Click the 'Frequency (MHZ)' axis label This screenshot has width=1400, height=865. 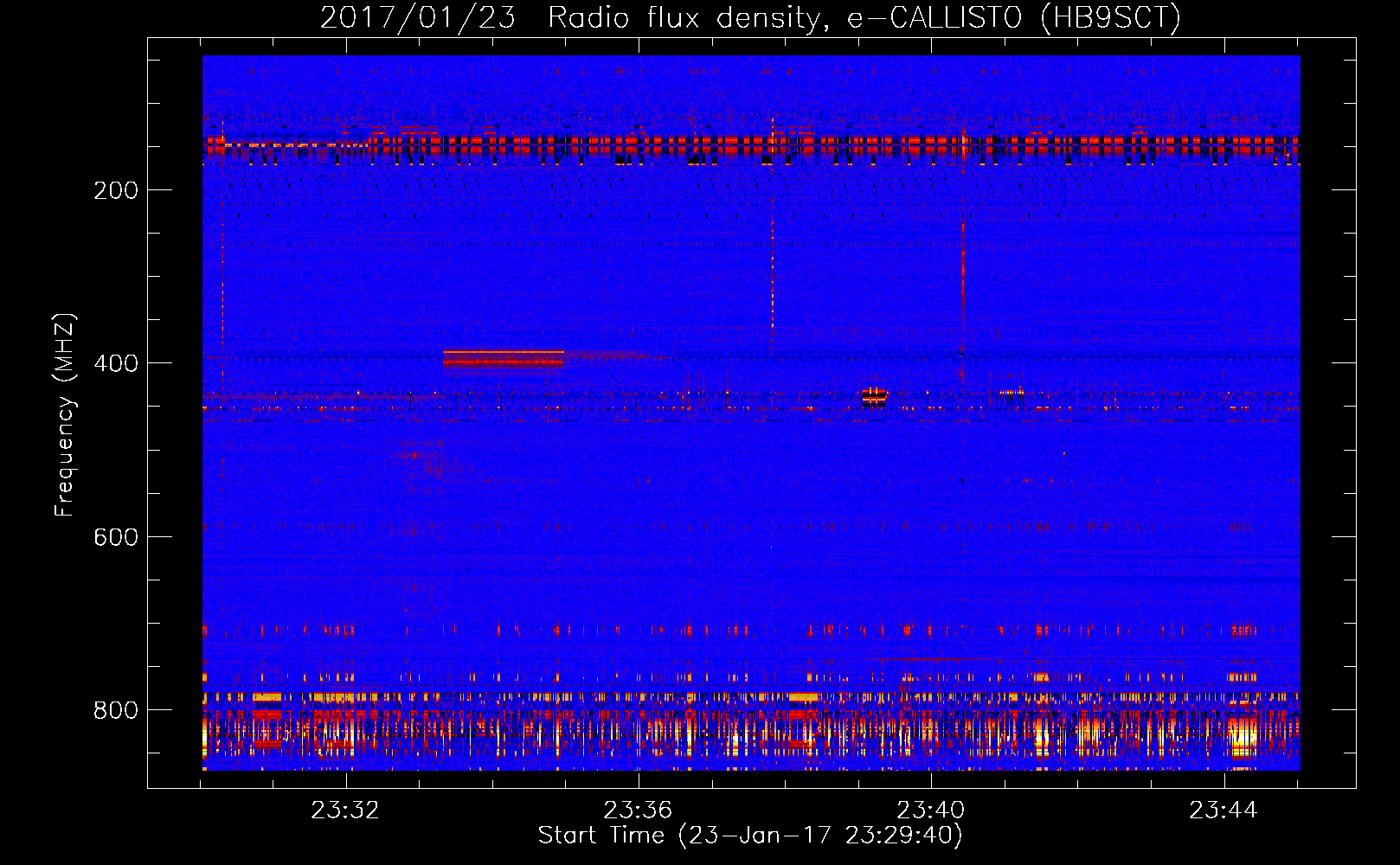(65, 415)
